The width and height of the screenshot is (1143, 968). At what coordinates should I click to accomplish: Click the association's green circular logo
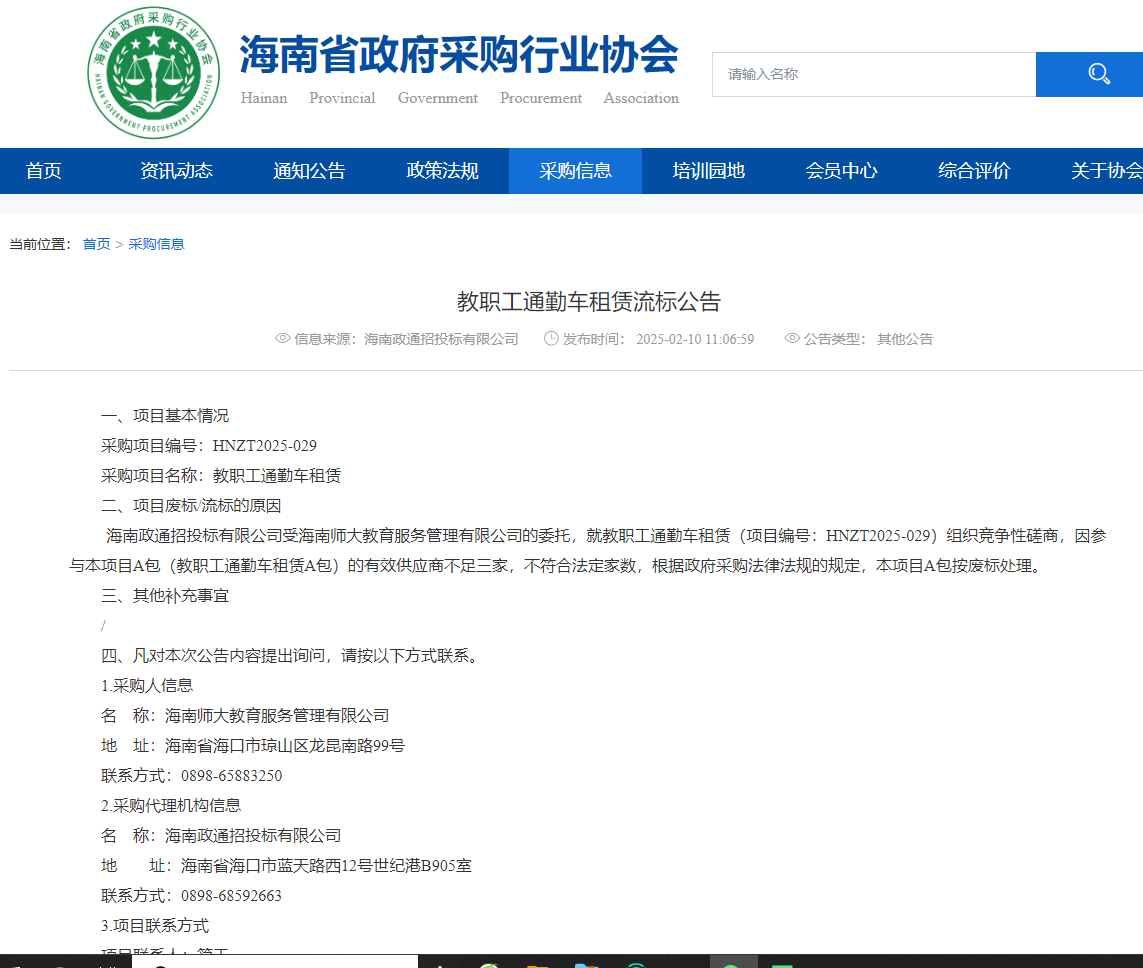[x=153, y=72]
